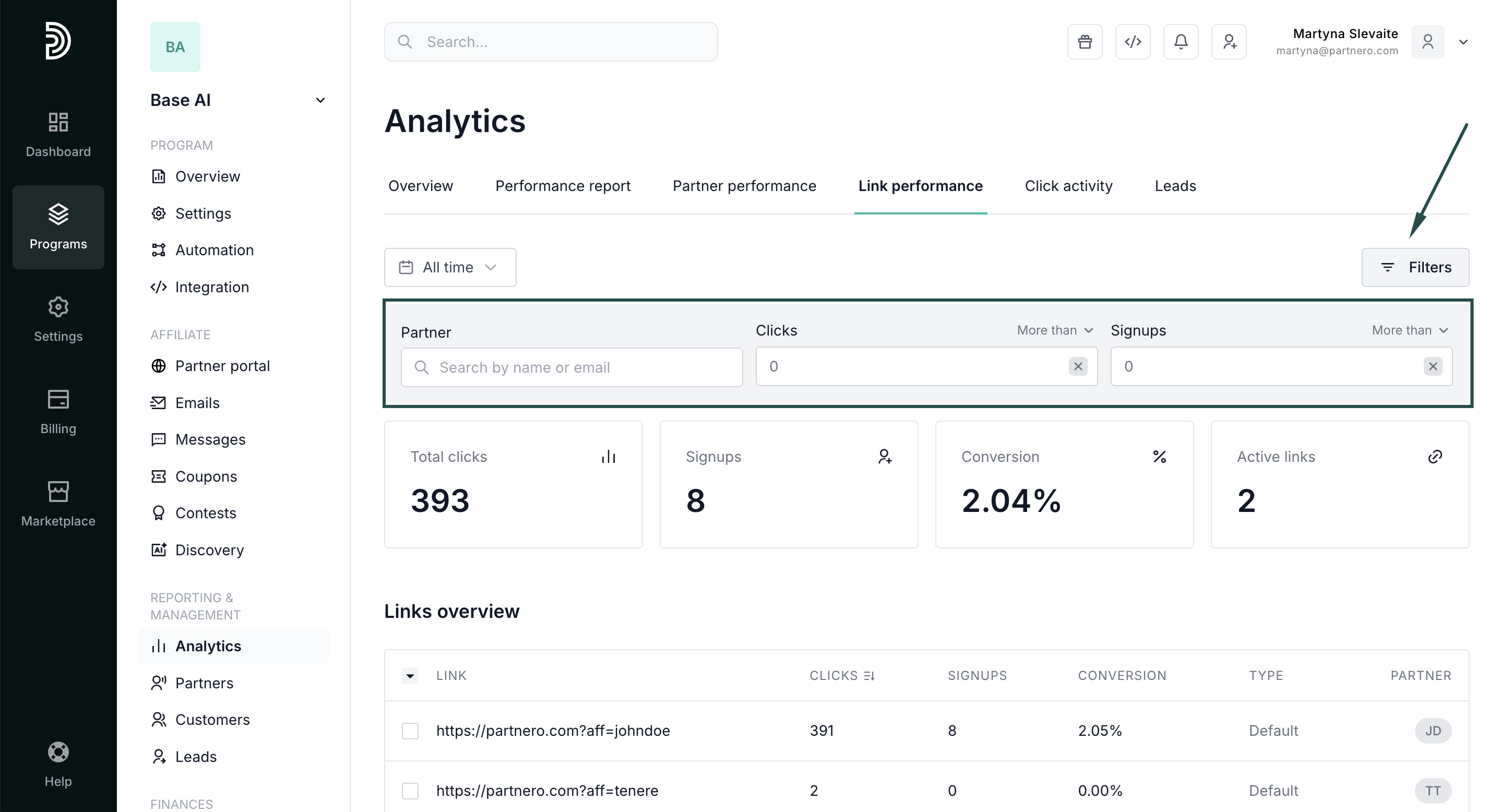Open the select-all checkbox dropdown in table header
1500x812 pixels.
point(410,676)
